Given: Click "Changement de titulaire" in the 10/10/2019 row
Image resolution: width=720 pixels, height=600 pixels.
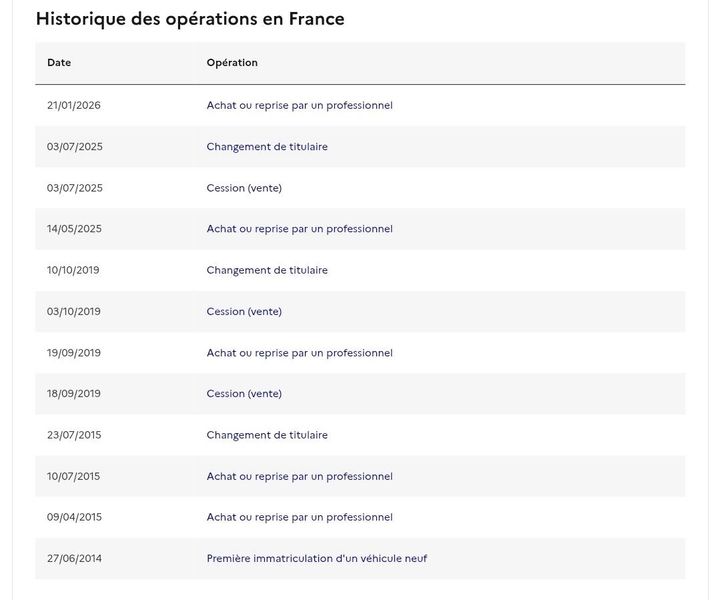Looking at the screenshot, I should [267, 271].
